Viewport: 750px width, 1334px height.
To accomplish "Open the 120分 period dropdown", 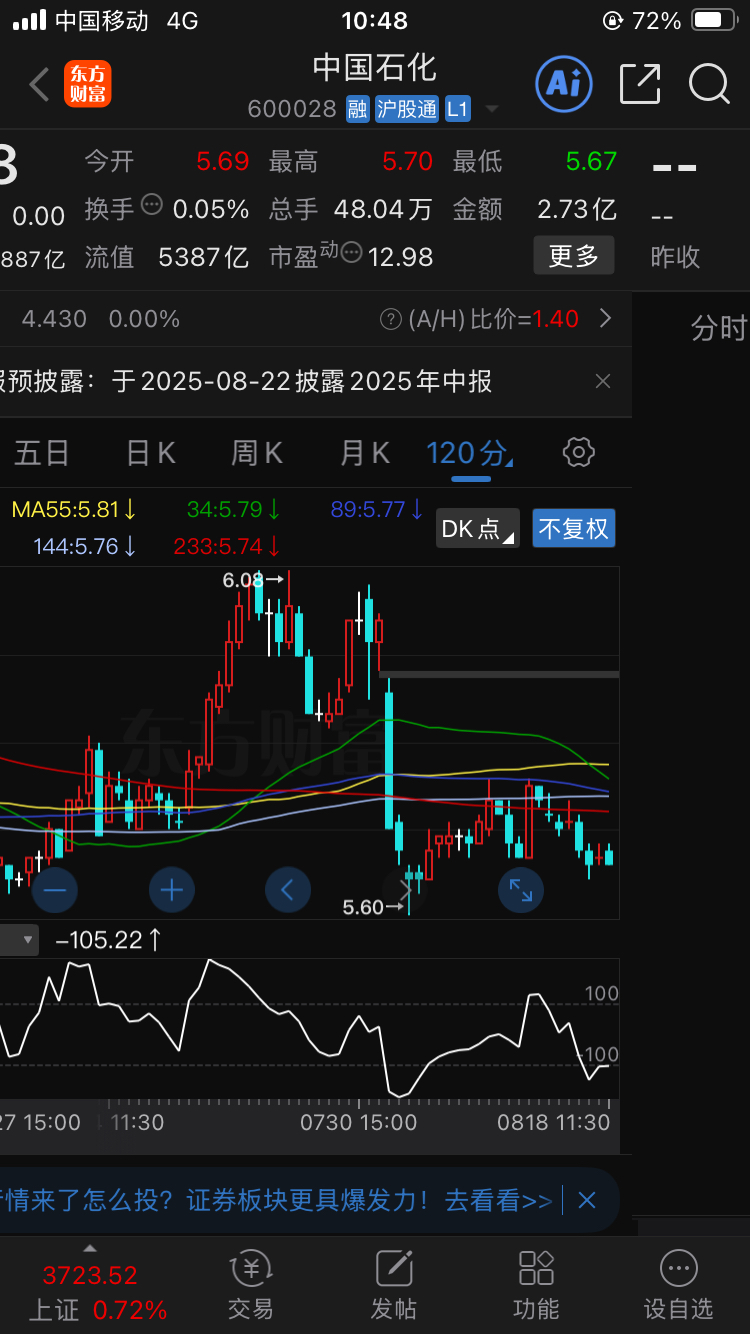I will tap(470, 454).
